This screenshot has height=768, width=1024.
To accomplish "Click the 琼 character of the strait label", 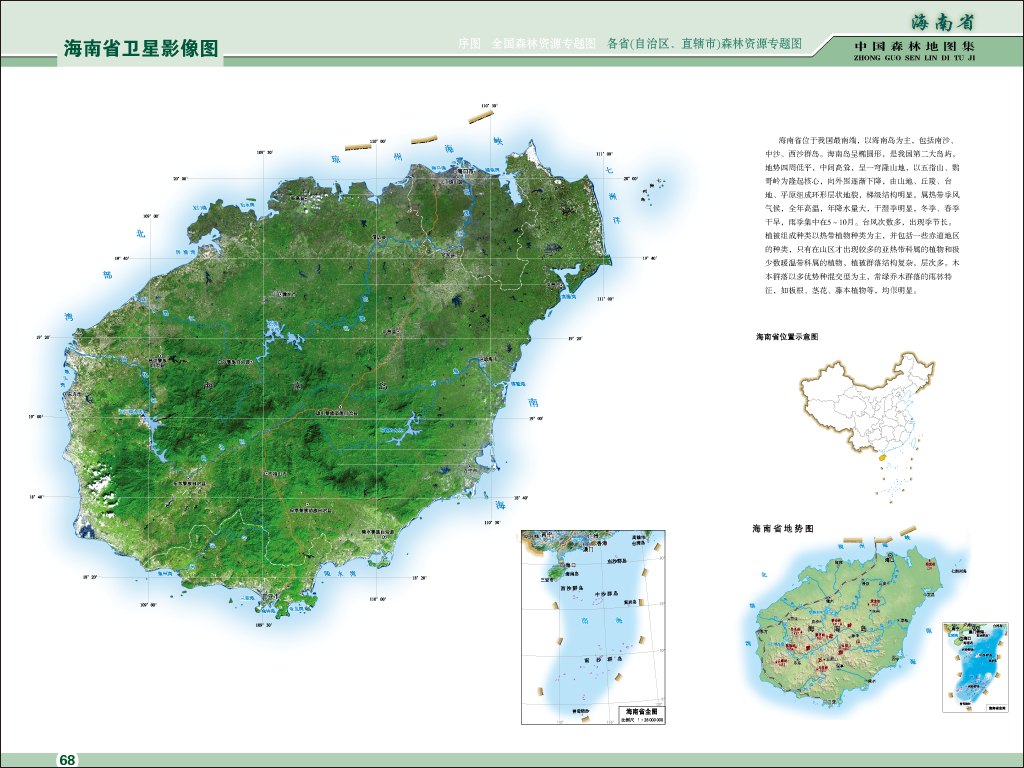I will [336, 159].
